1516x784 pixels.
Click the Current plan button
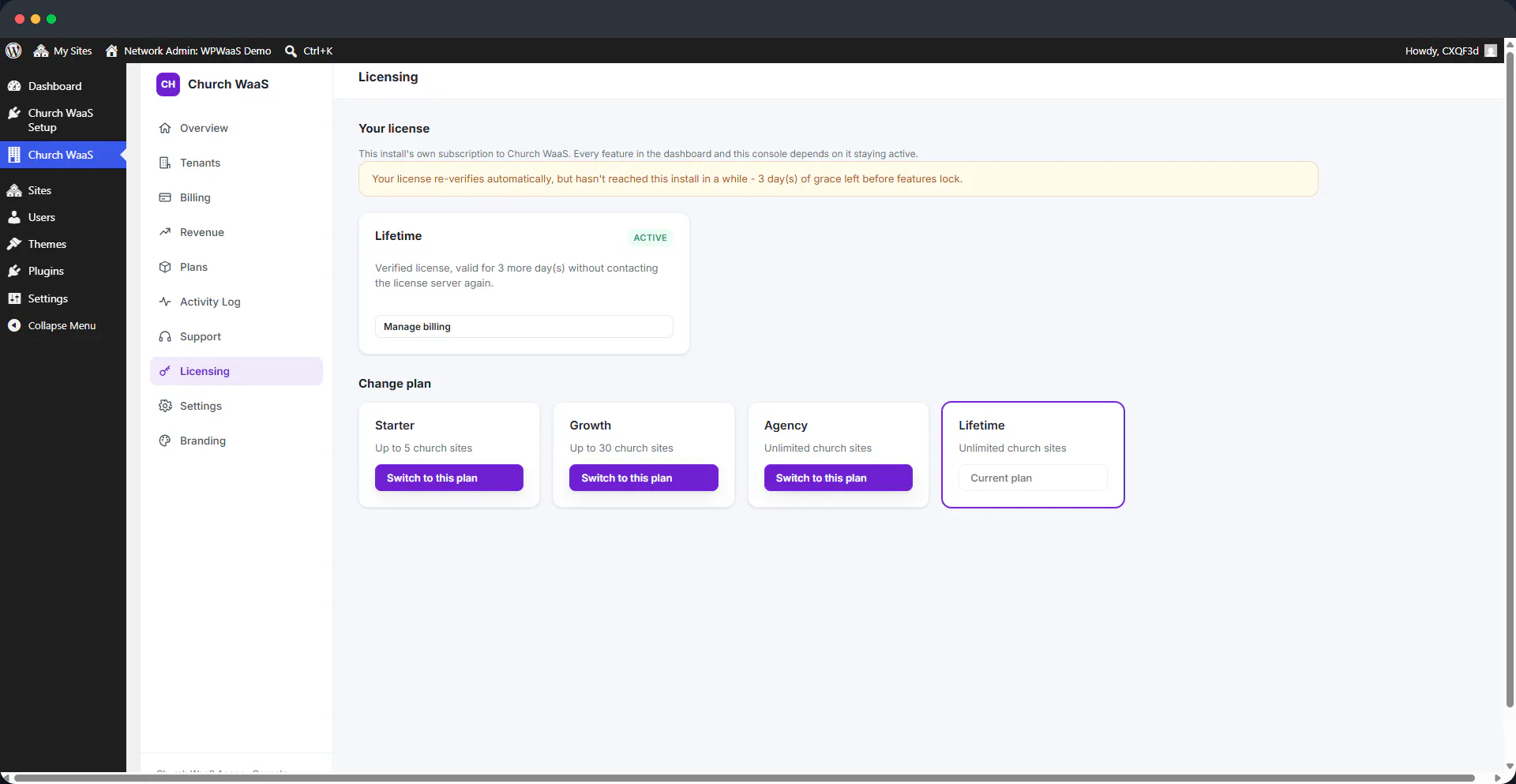[1033, 478]
